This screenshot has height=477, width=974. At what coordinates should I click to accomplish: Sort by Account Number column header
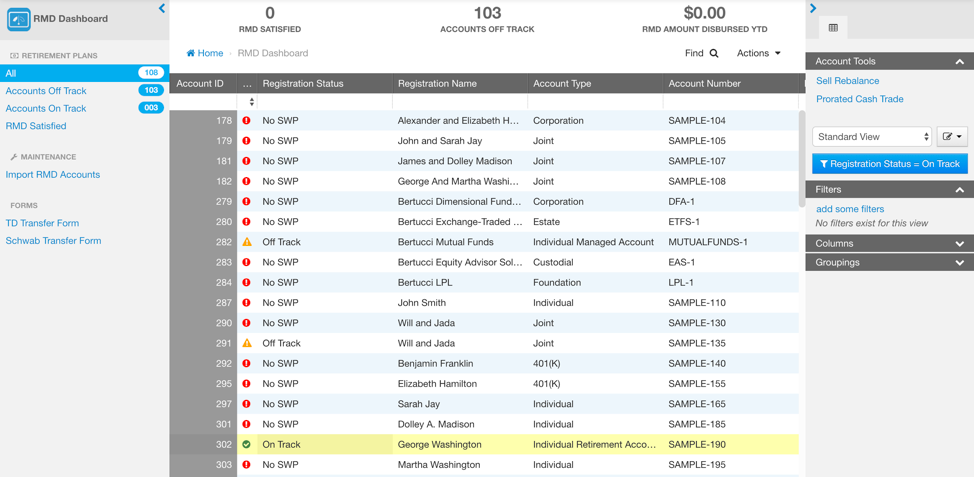tap(730, 83)
